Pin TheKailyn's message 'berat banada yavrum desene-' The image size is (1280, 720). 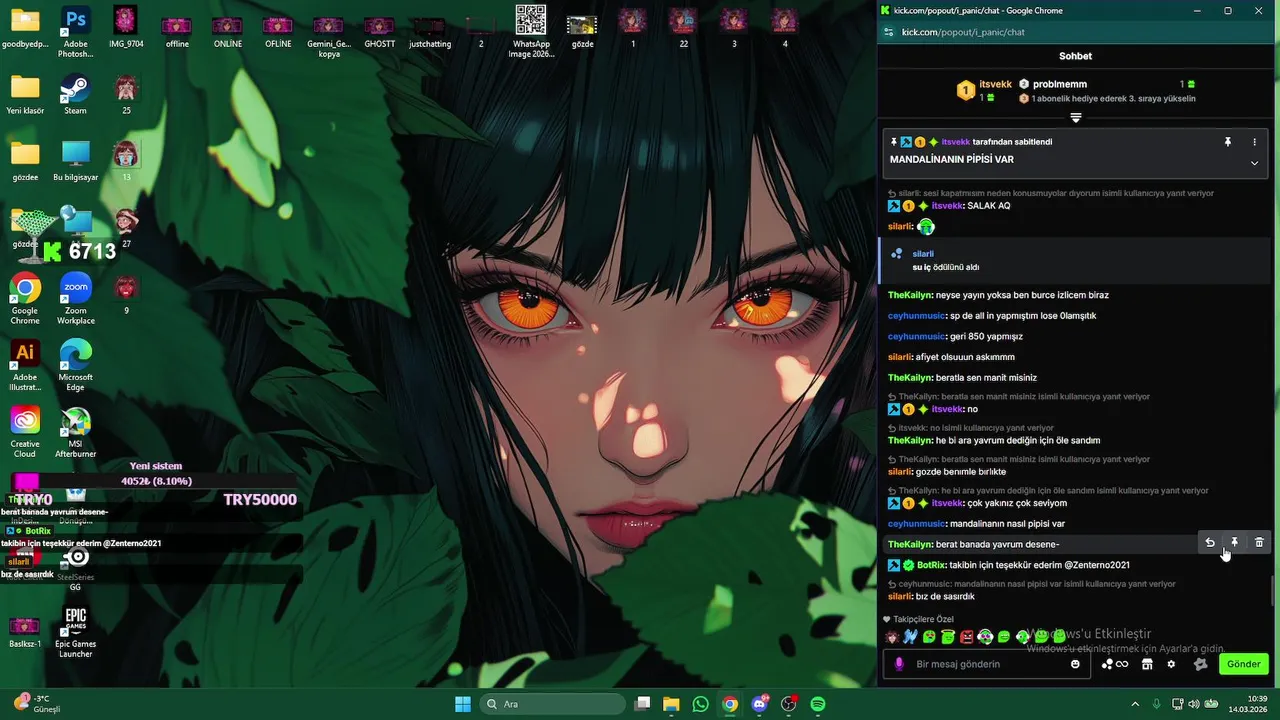pyautogui.click(x=1234, y=543)
